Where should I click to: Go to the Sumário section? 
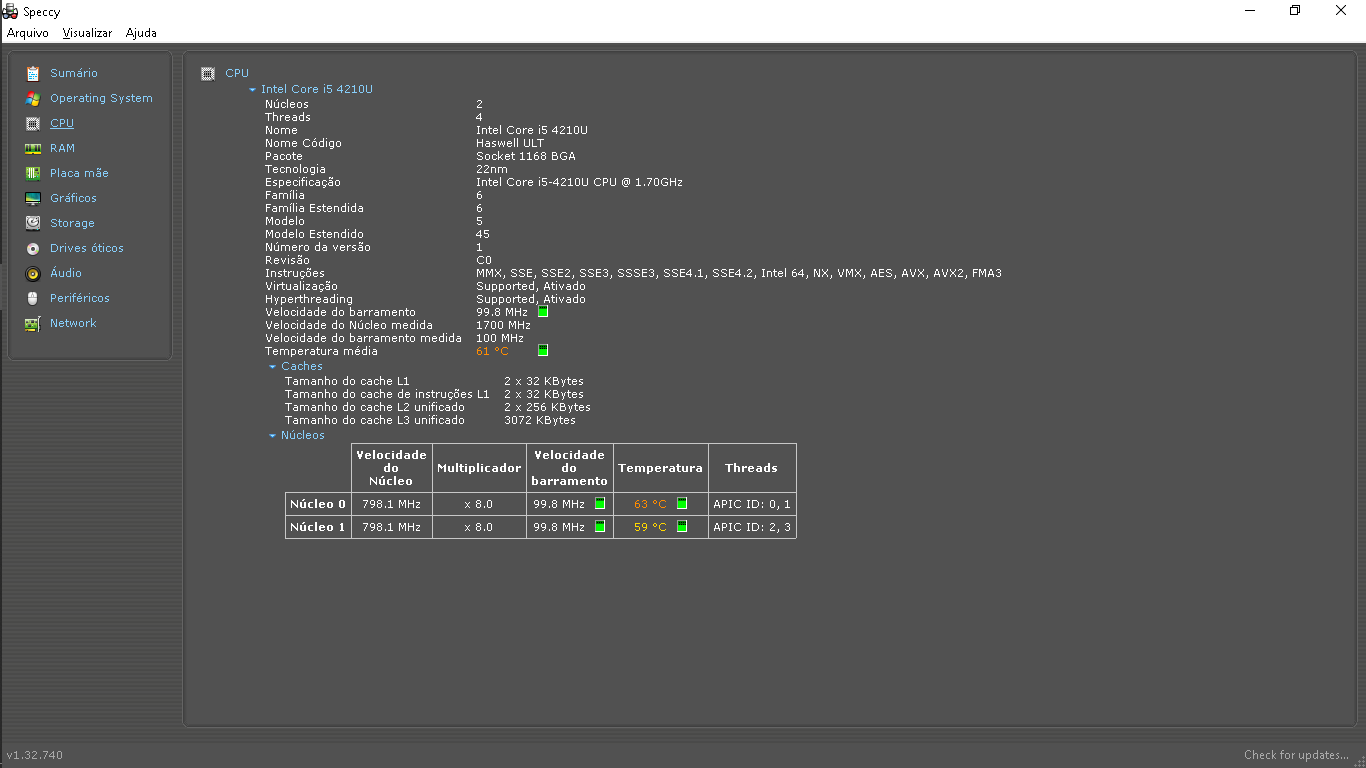click(74, 73)
